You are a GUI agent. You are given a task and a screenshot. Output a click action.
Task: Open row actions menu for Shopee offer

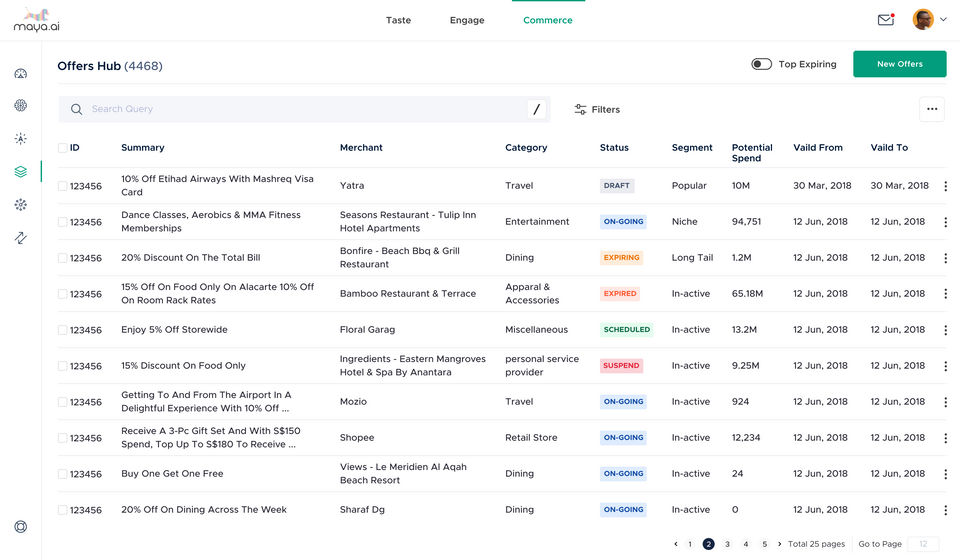pyautogui.click(x=945, y=438)
